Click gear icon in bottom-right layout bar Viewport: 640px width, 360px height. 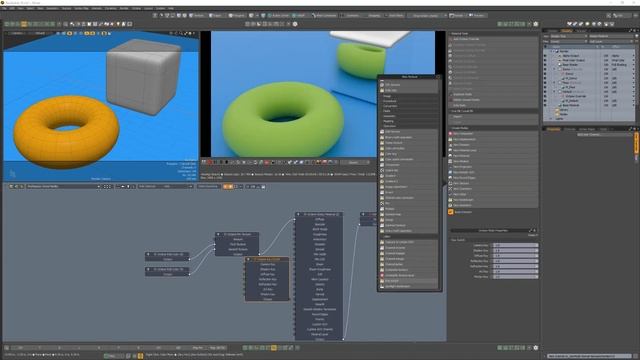[x=536, y=348]
